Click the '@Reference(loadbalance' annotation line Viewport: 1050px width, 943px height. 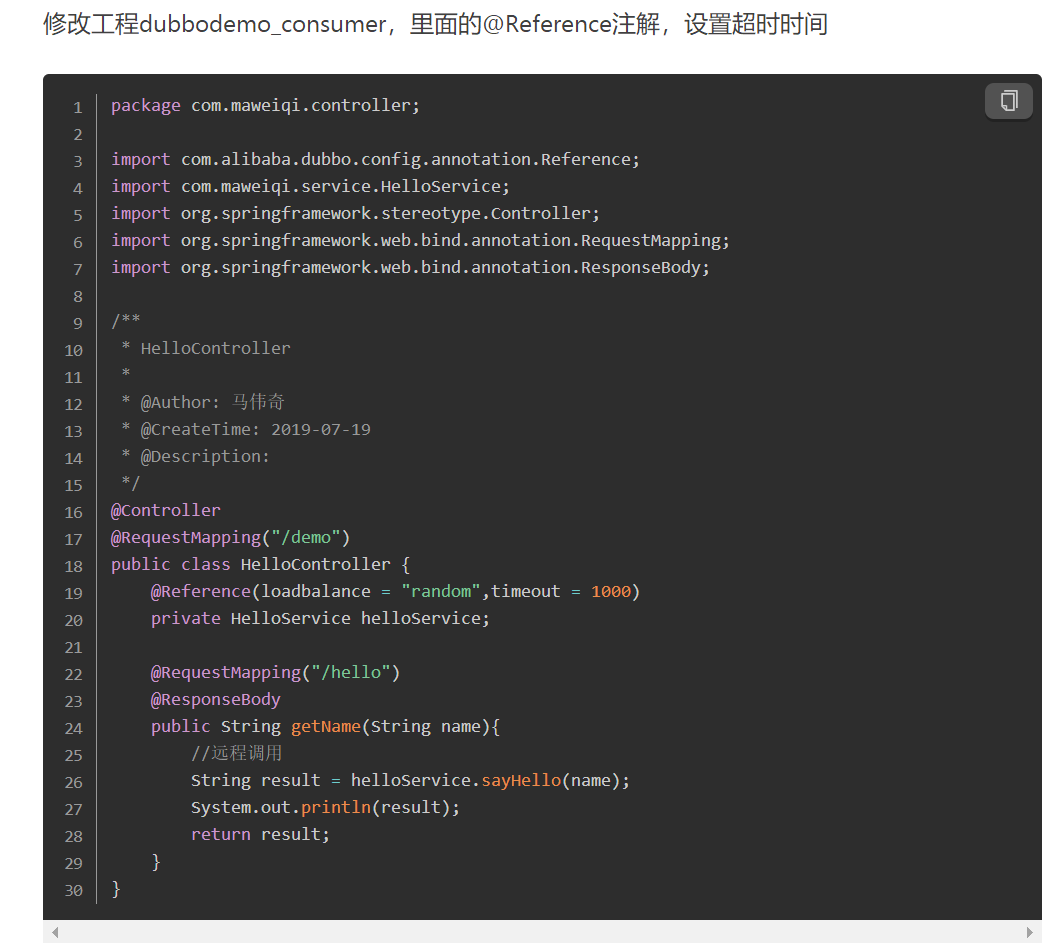pyautogui.click(x=396, y=591)
